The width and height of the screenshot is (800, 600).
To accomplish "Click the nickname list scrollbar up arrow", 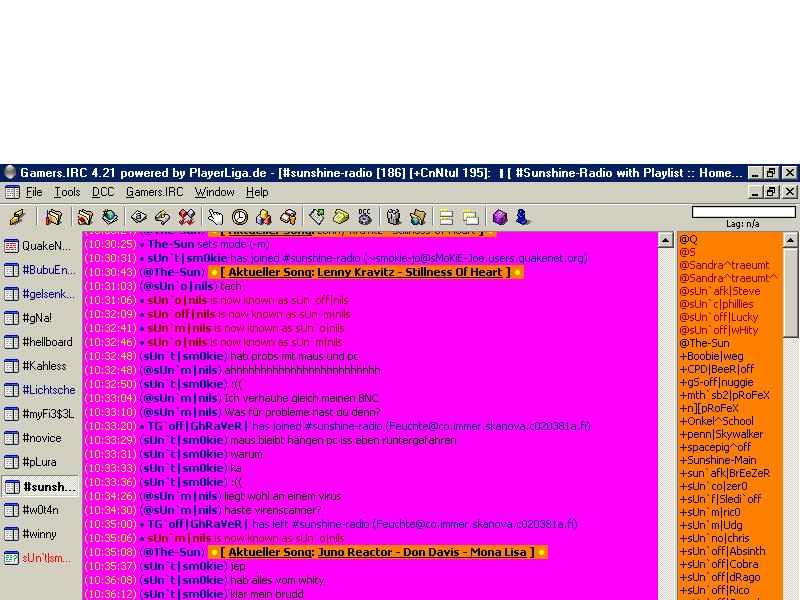I will point(791,240).
